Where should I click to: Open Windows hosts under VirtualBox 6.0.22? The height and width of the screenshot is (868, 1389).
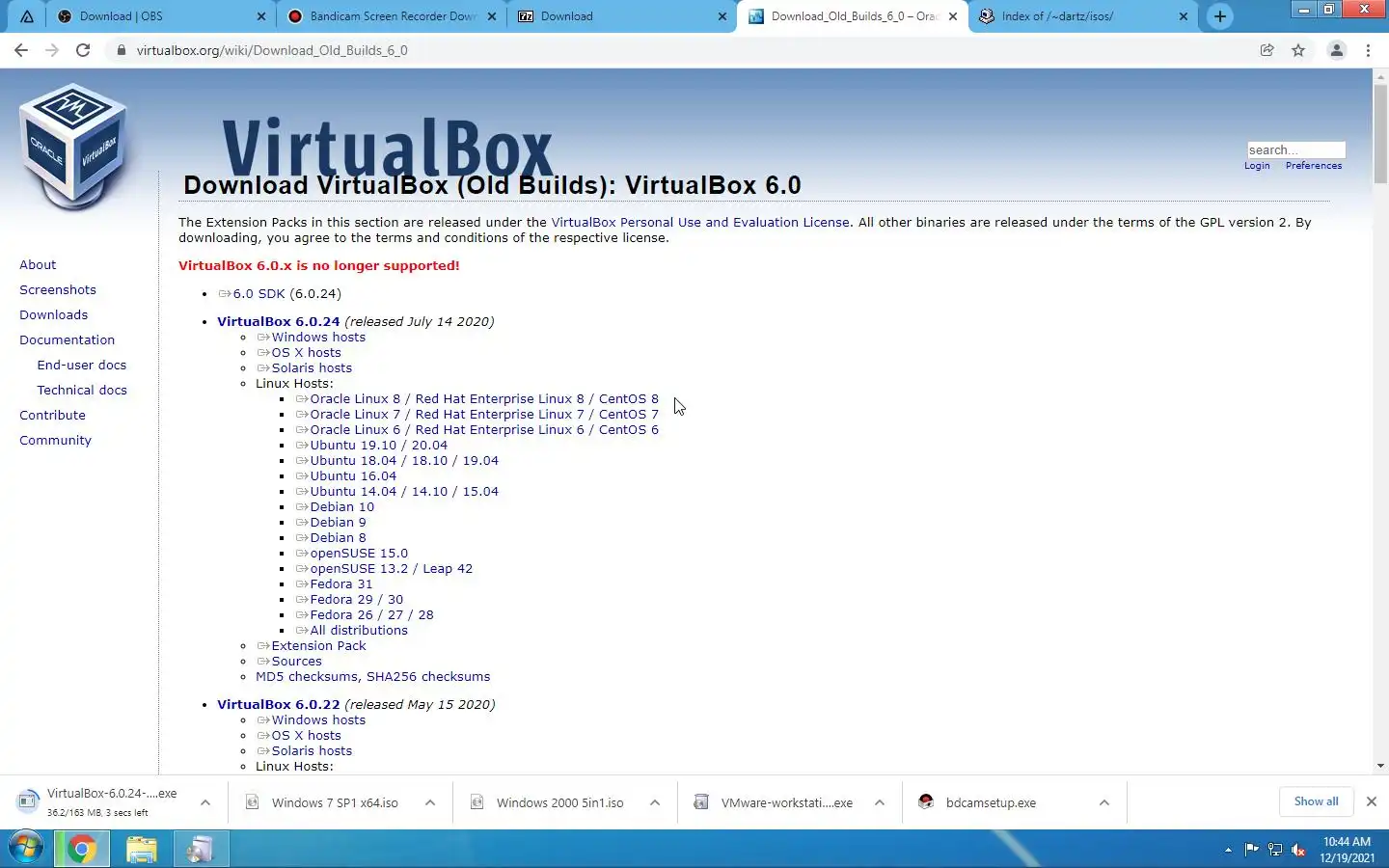coord(318,719)
